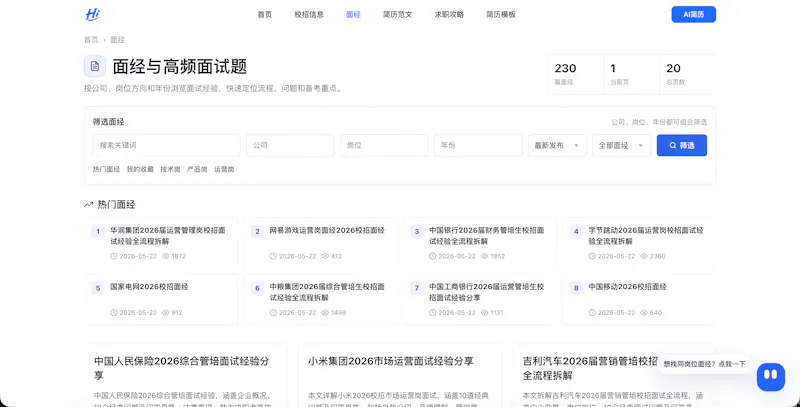The width and height of the screenshot is (800, 407).
Task: Click the 230 篇面经 stat
Action: pyautogui.click(x=576, y=74)
